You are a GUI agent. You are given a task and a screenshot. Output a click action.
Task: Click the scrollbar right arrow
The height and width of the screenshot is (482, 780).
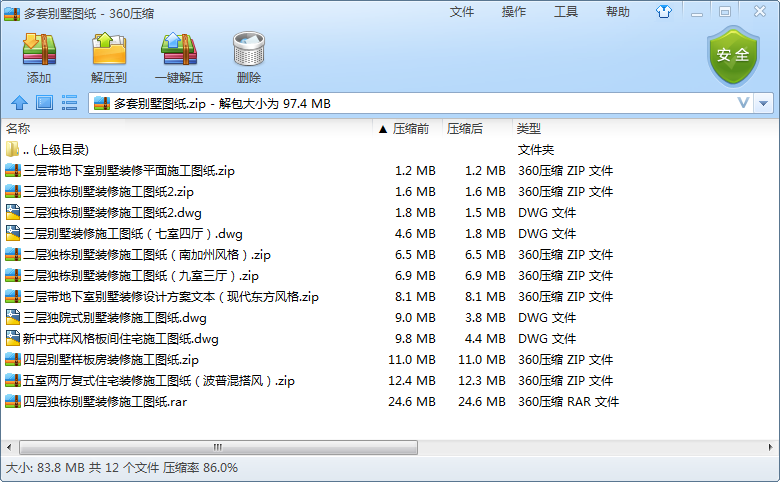(771, 447)
